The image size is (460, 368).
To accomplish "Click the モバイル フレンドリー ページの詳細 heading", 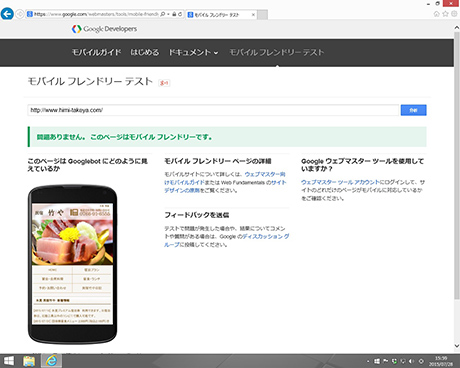I will click(x=218, y=161).
